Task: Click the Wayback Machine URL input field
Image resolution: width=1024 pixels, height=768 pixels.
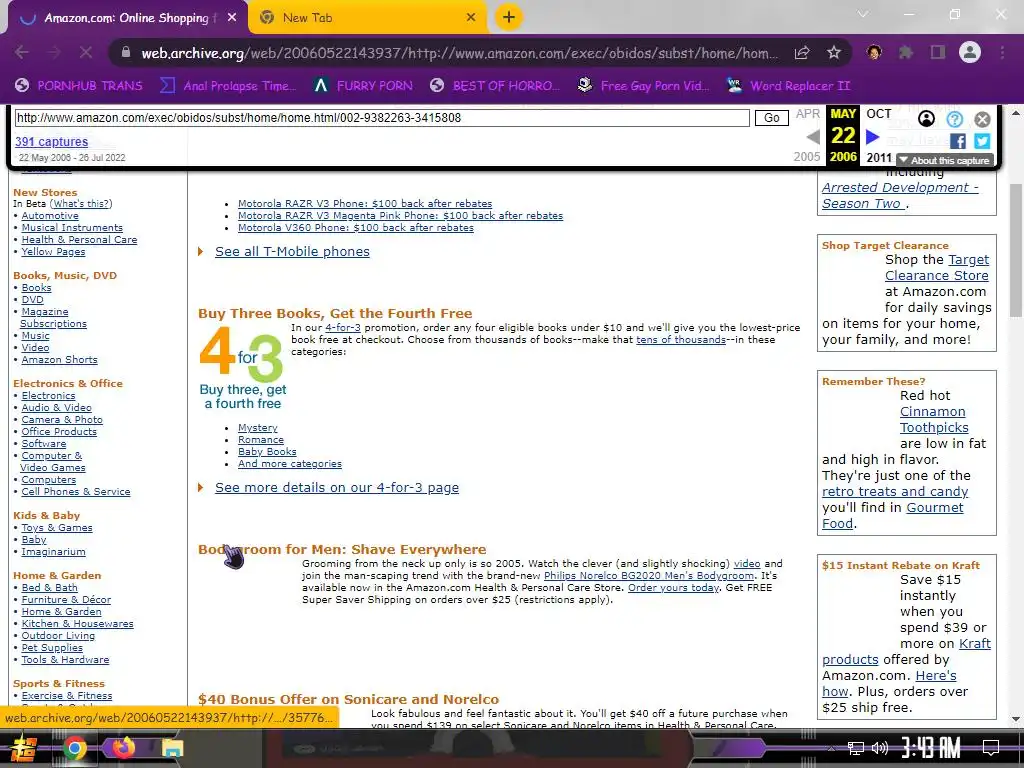Action: 382,118
